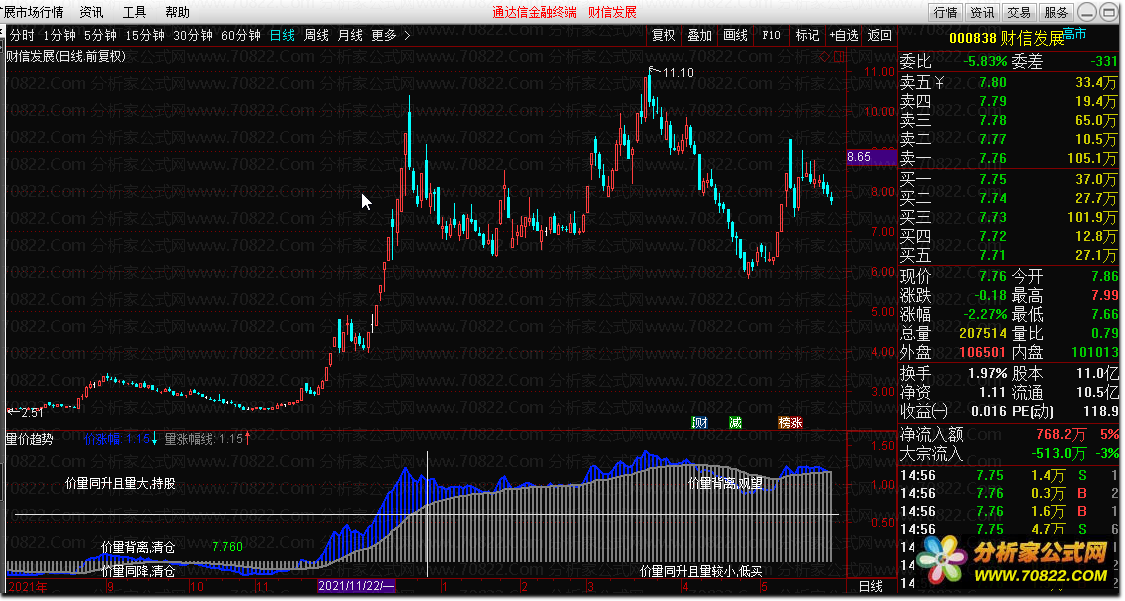Click the 高市 label beside stock name
Image resolution: width=1125 pixels, height=601 pixels.
[x=1075, y=34]
